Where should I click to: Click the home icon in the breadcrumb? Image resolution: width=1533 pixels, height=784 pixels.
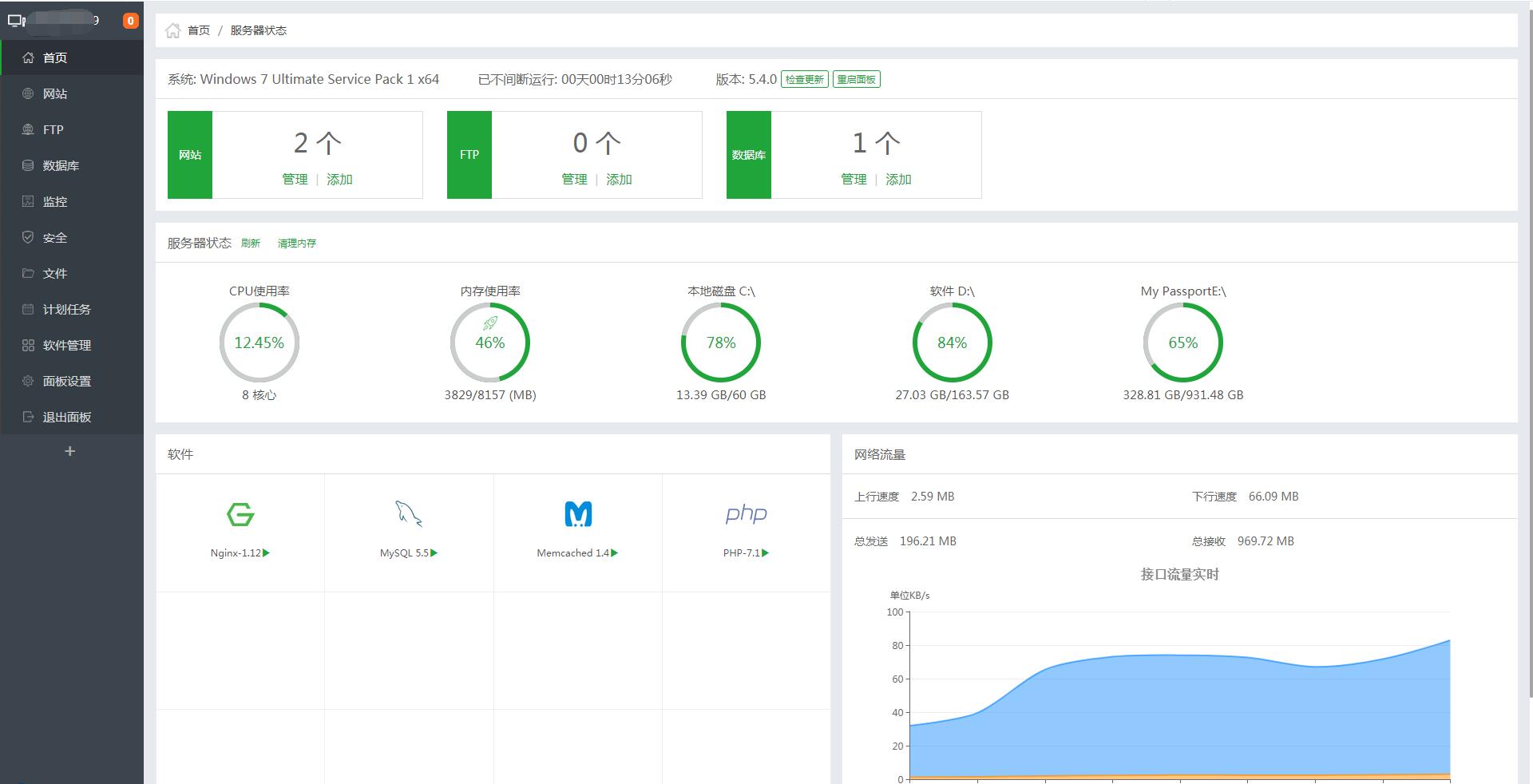coord(172,30)
